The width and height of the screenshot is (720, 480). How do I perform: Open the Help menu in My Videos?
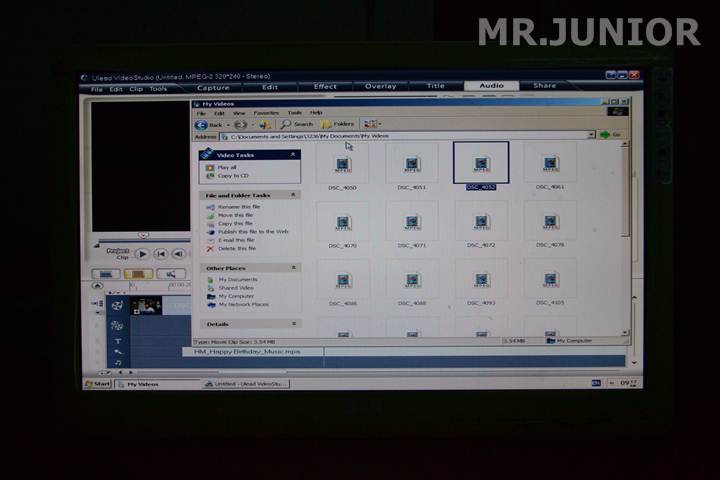click(316, 112)
